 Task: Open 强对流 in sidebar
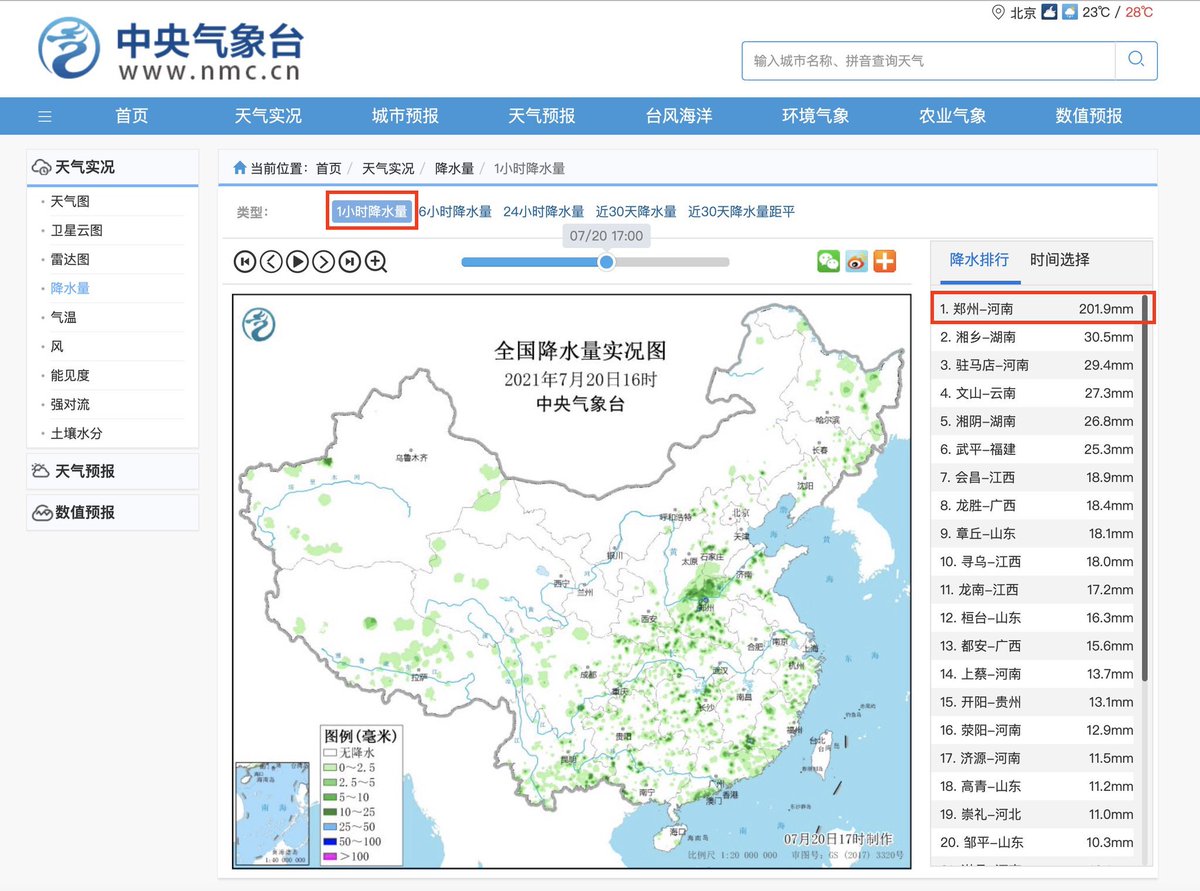(70, 404)
